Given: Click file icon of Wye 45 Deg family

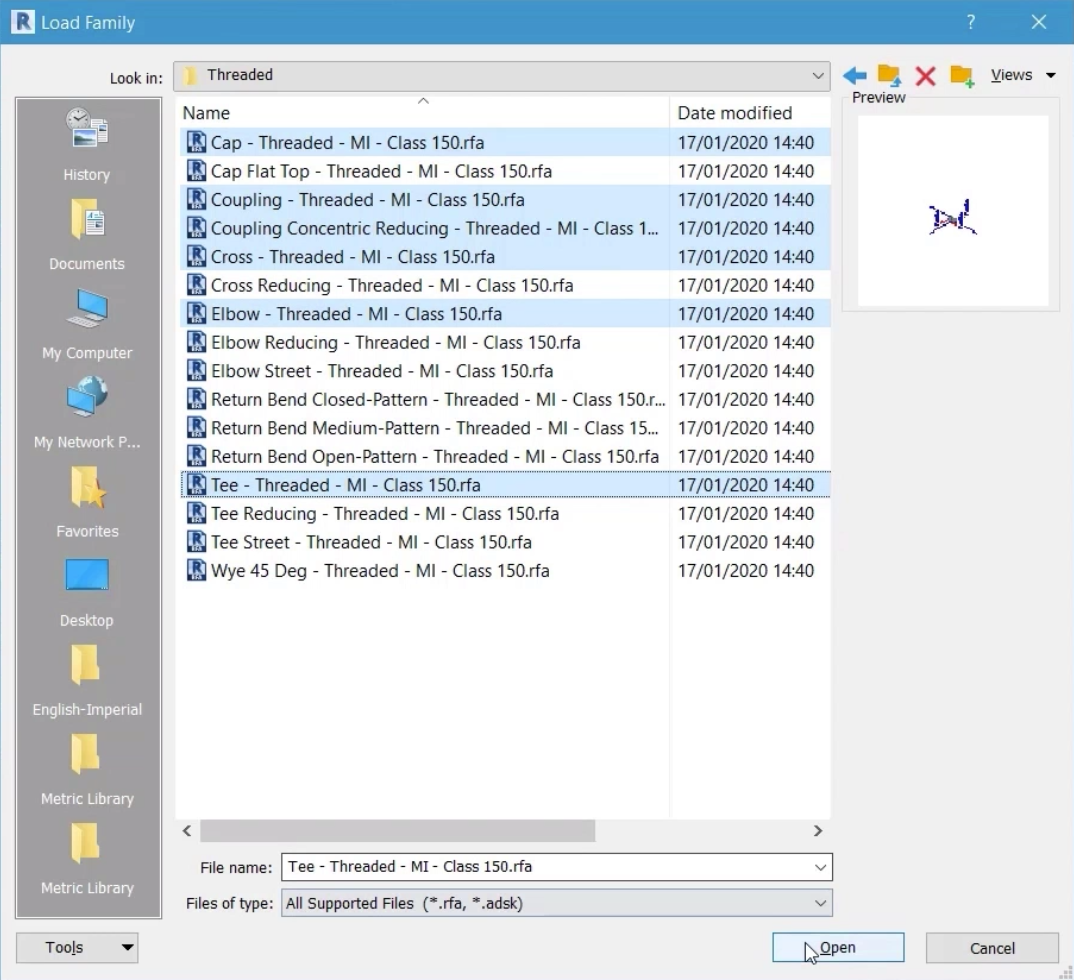Looking at the screenshot, I should (196, 570).
